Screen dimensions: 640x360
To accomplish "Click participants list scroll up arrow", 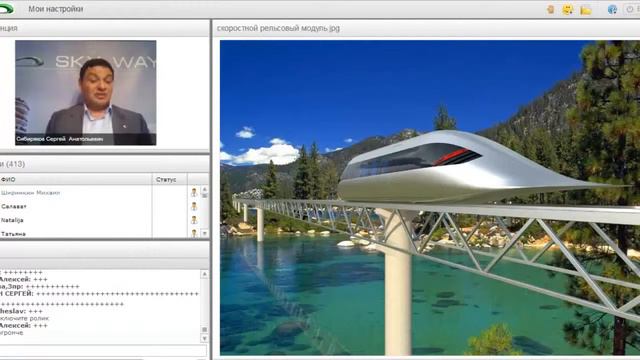I will [205, 190].
